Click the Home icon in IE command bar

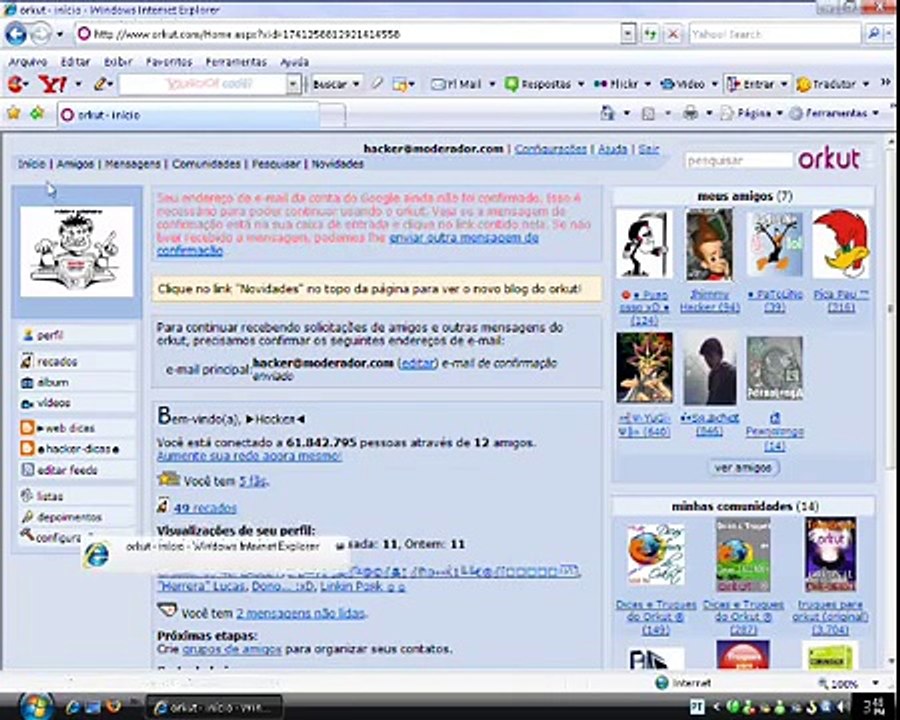click(x=607, y=113)
